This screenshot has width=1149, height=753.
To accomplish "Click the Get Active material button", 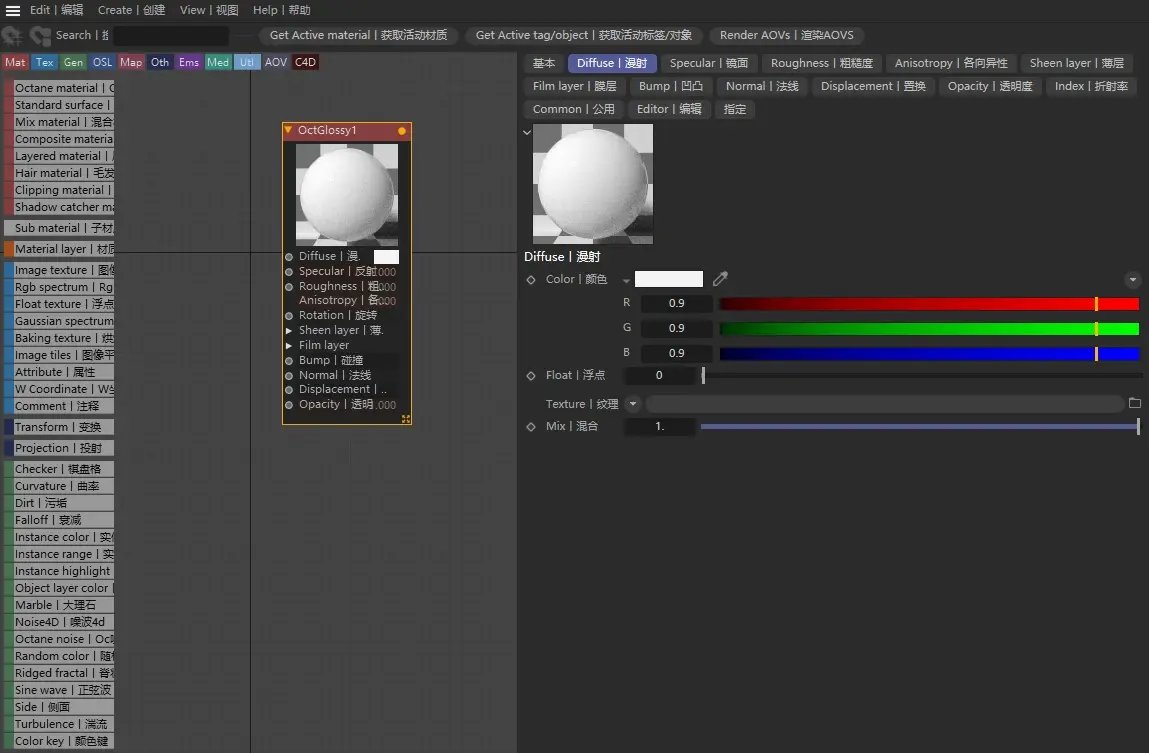I will coord(360,35).
